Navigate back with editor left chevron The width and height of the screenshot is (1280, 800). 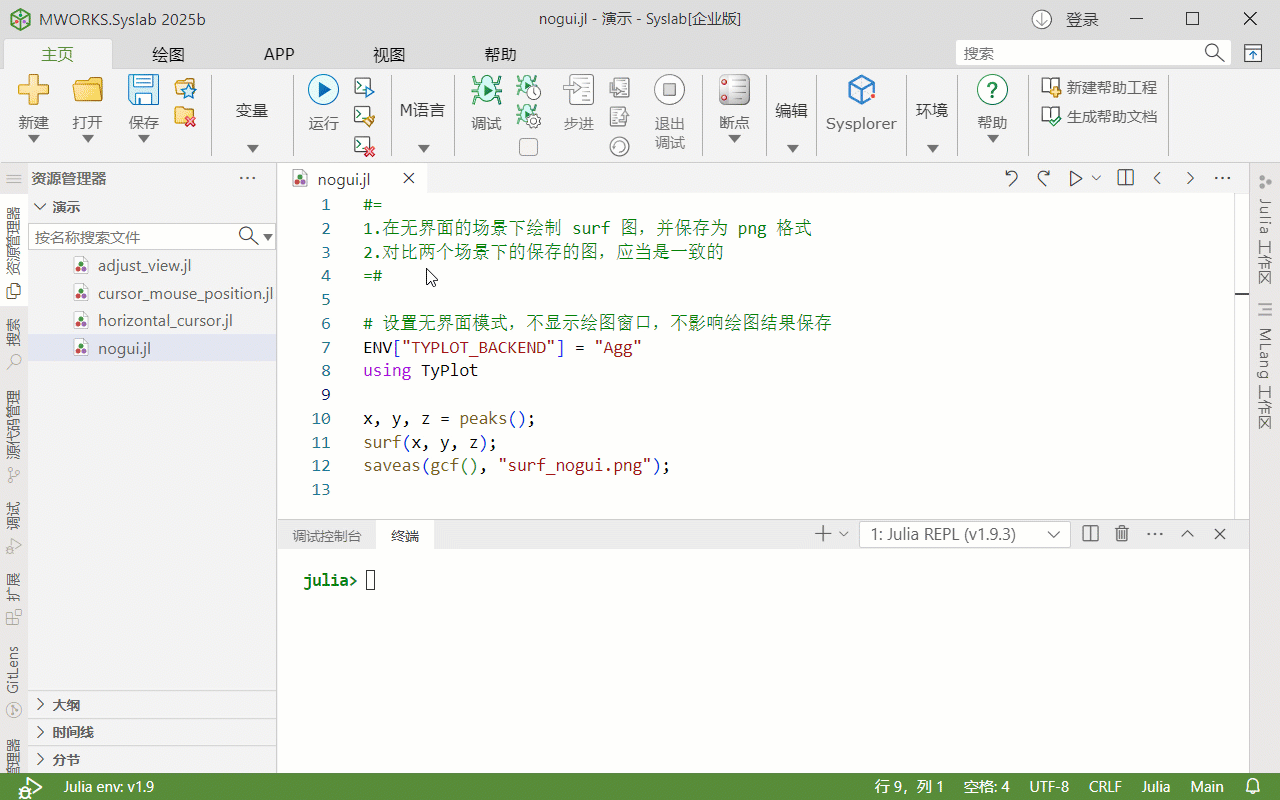tap(1158, 178)
